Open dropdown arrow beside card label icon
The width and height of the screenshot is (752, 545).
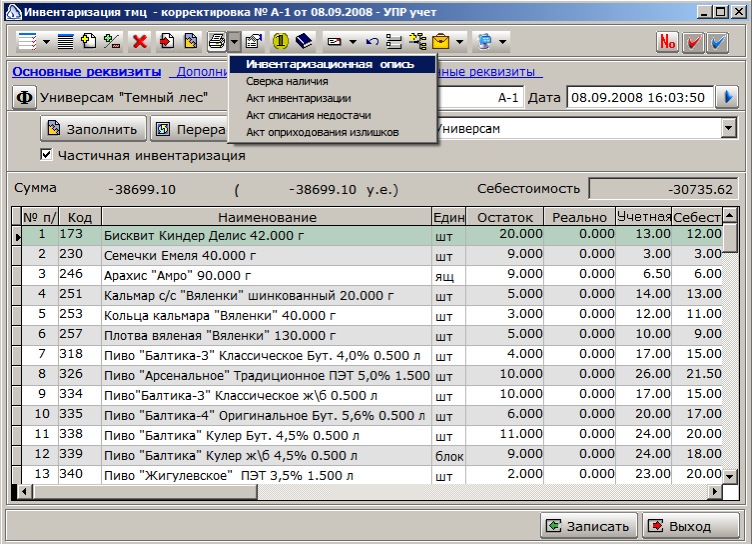point(353,42)
